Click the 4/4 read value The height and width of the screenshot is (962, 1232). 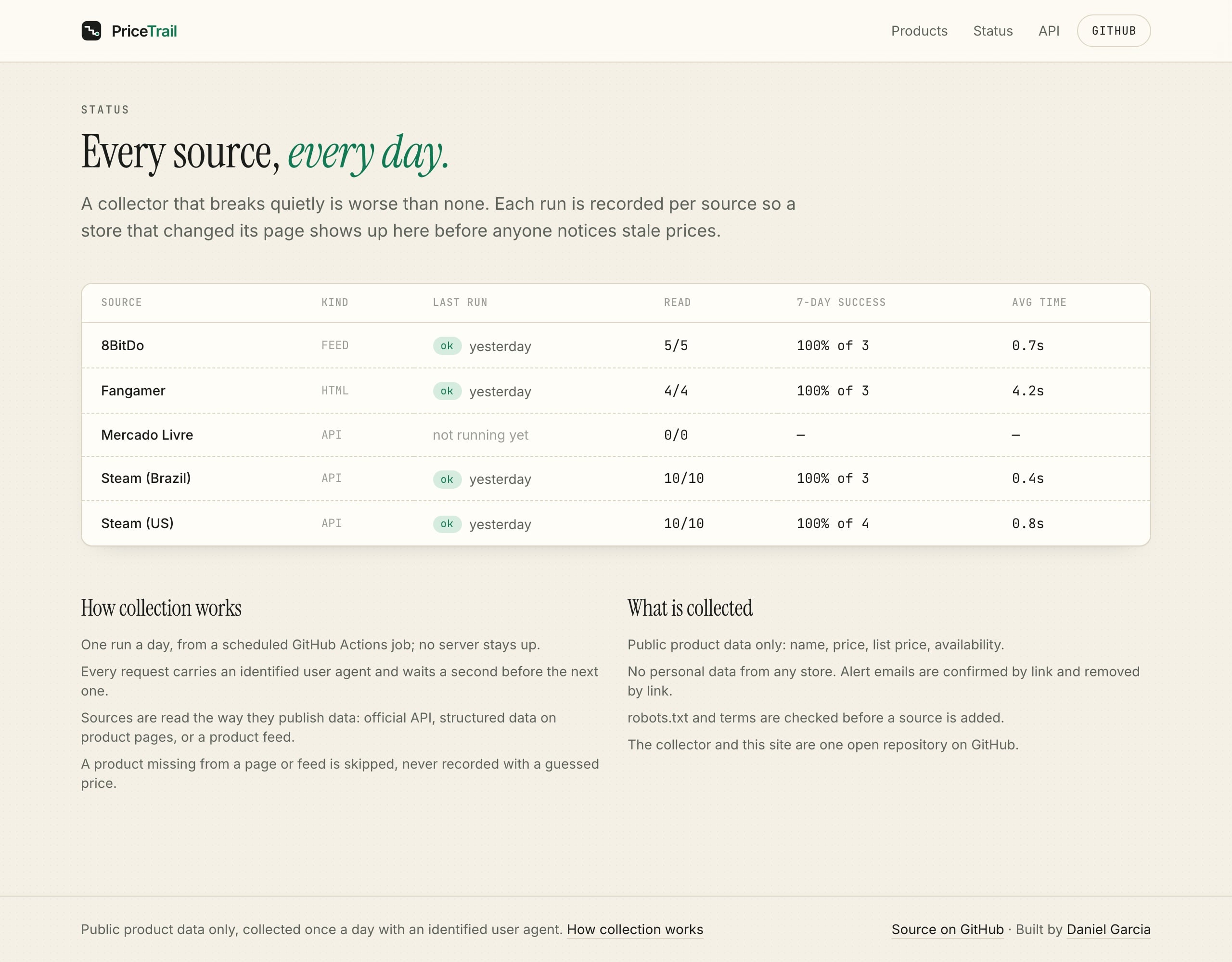coord(676,391)
